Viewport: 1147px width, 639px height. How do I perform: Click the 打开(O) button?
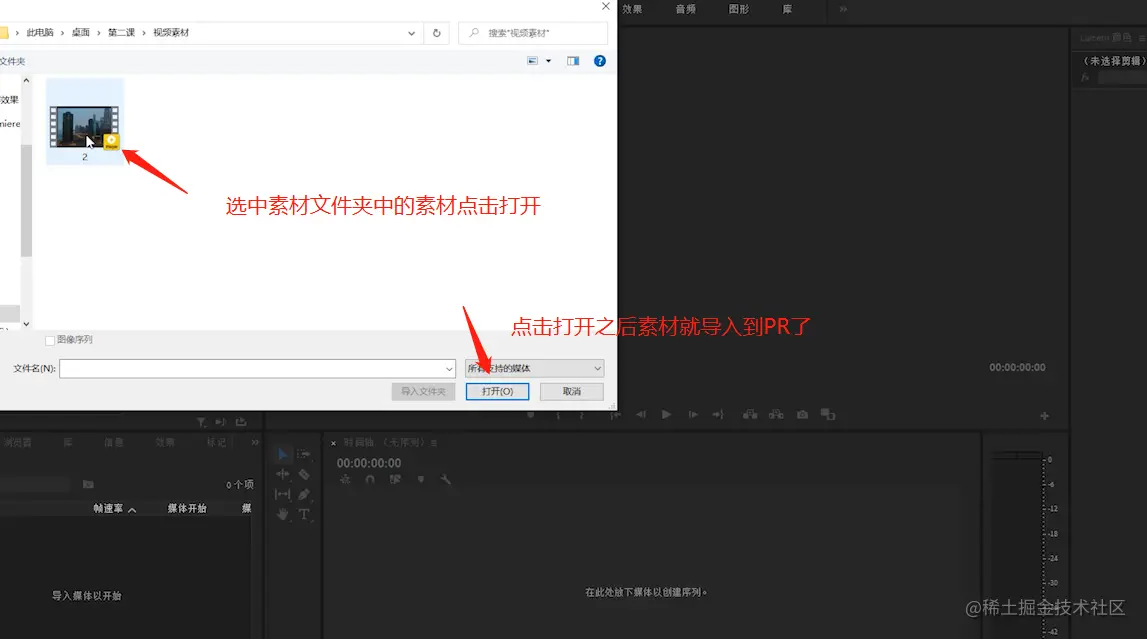pos(497,392)
